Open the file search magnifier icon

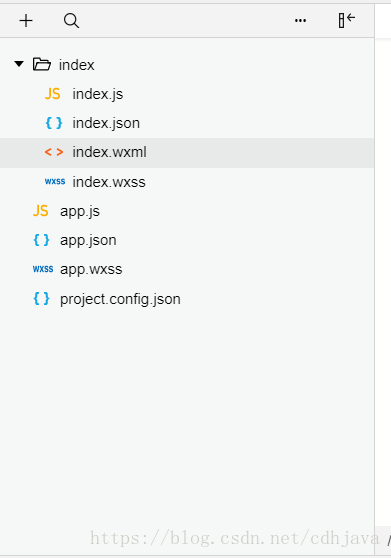tap(72, 21)
